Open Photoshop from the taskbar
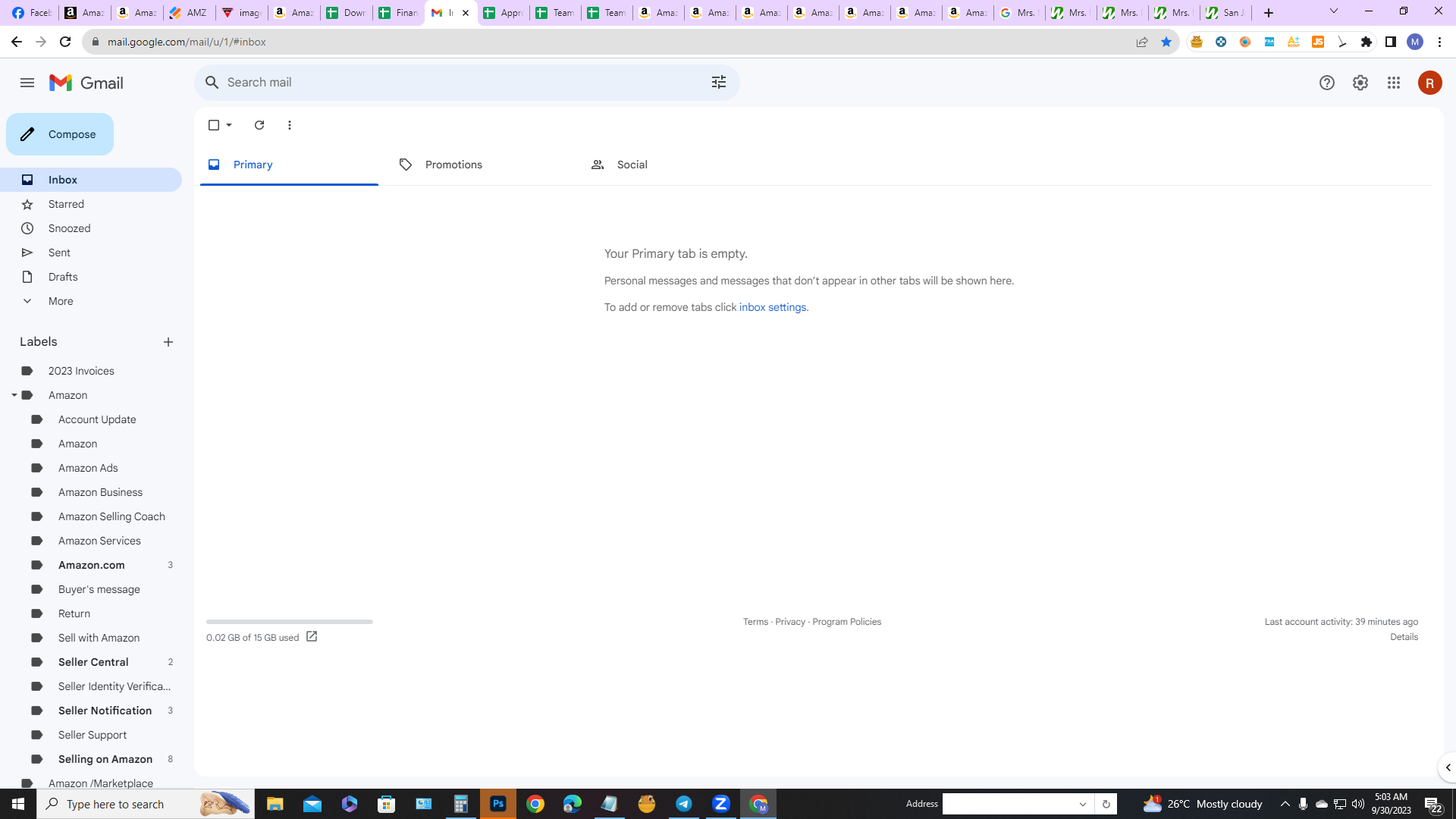 (x=498, y=804)
